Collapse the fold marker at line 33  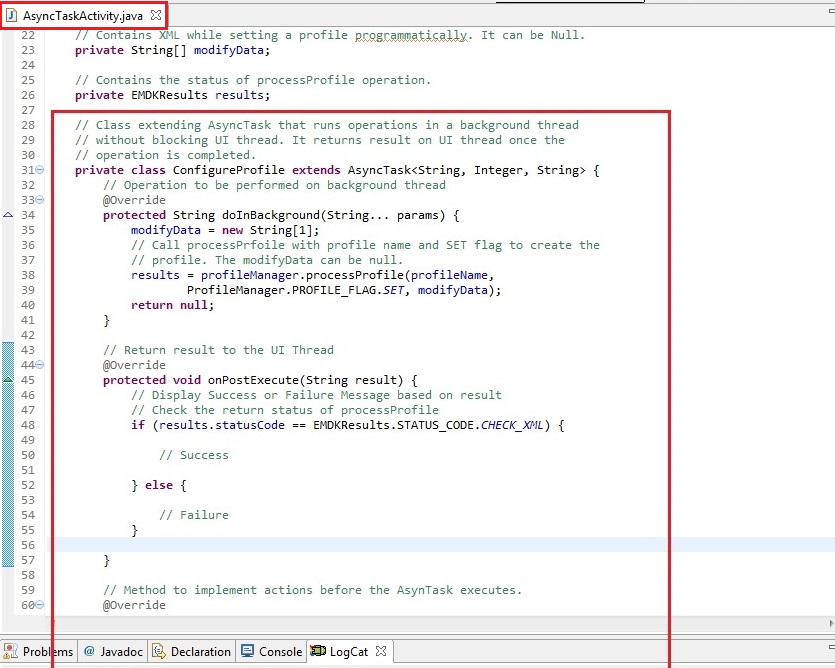[x=39, y=200]
